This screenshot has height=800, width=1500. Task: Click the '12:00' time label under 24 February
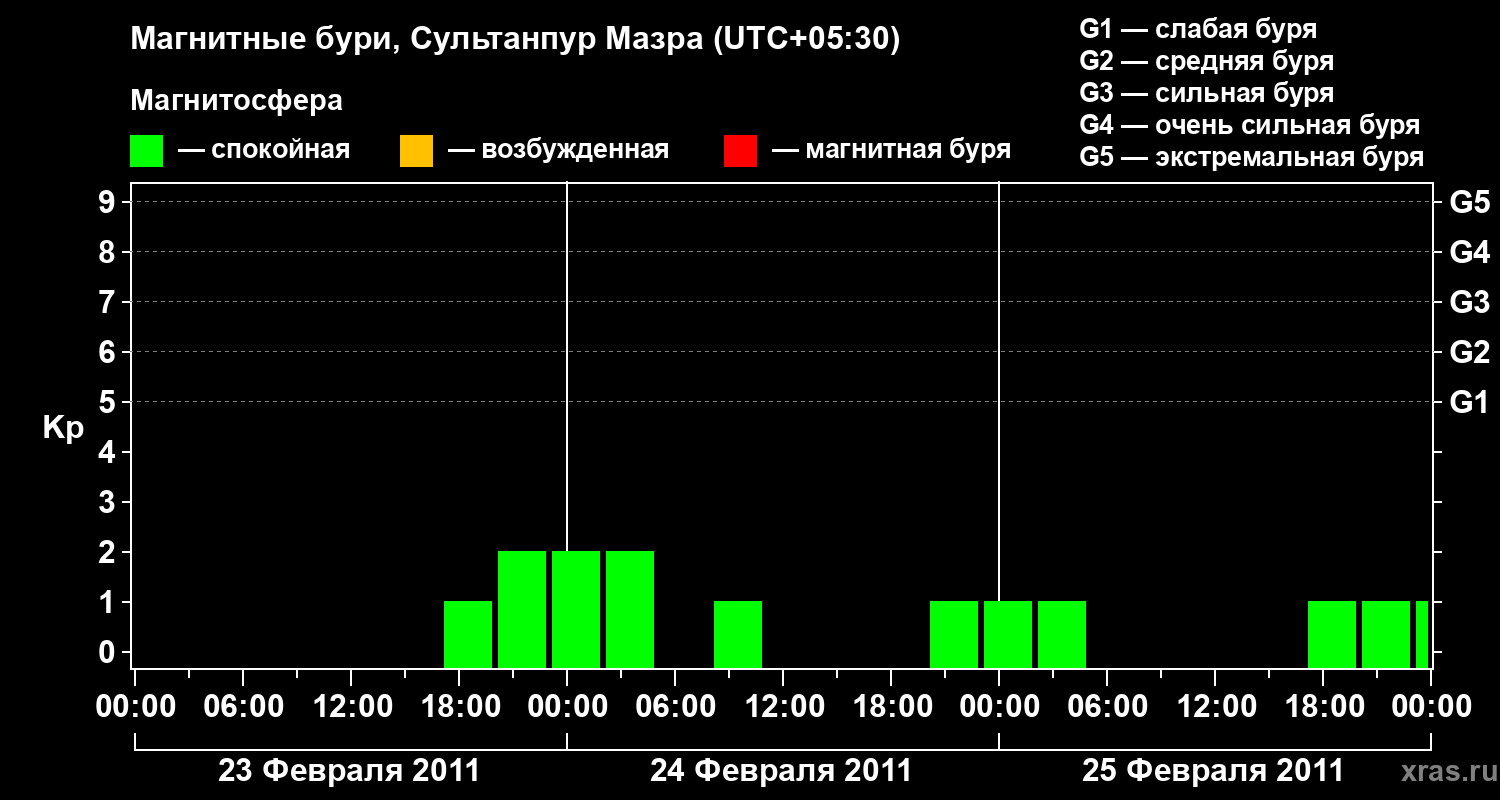click(x=783, y=707)
